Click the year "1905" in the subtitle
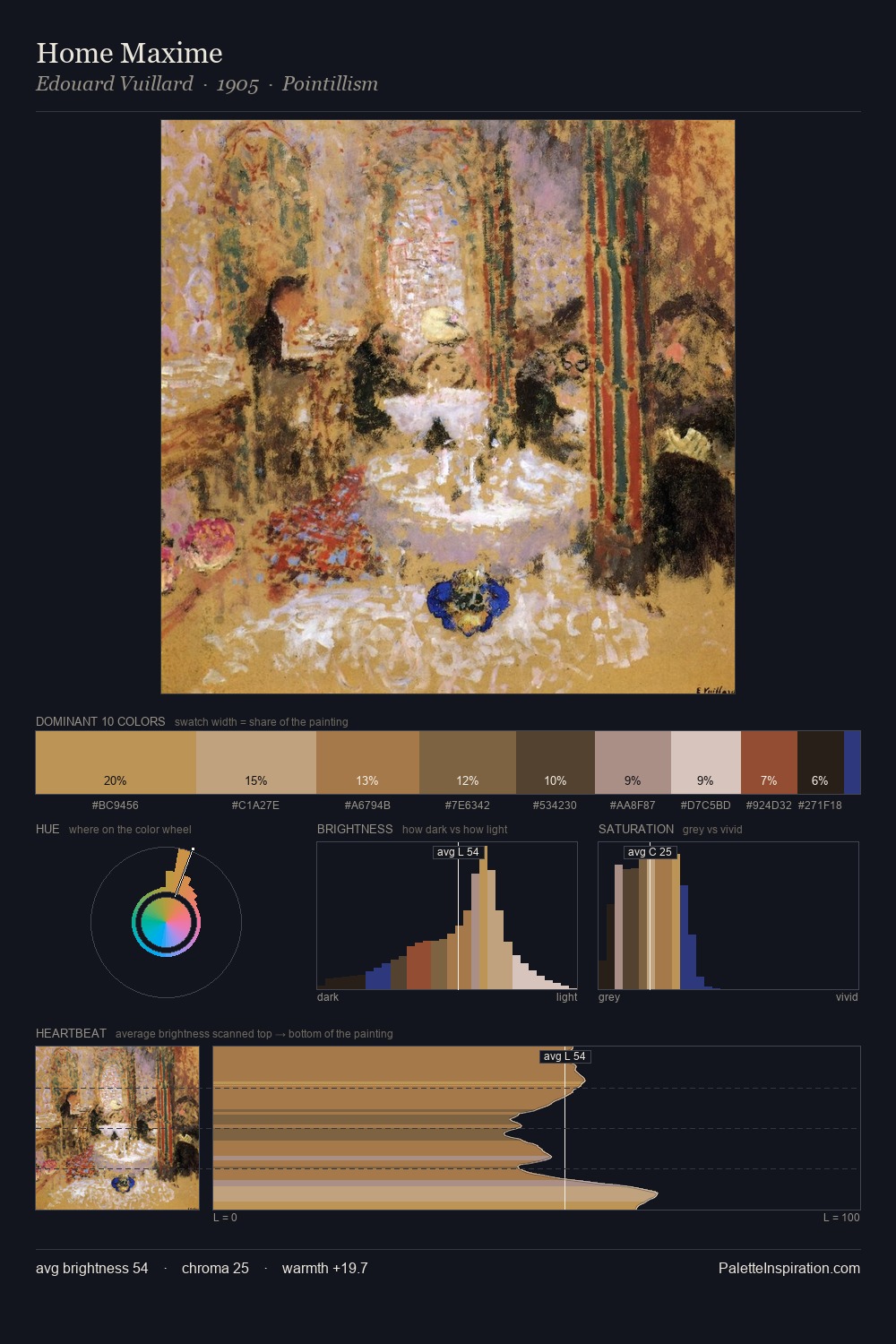Screen dimensions: 896x1344 (x=237, y=84)
